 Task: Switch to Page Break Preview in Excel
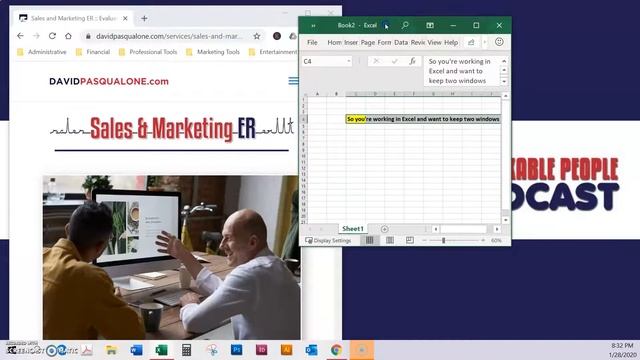tap(409, 240)
